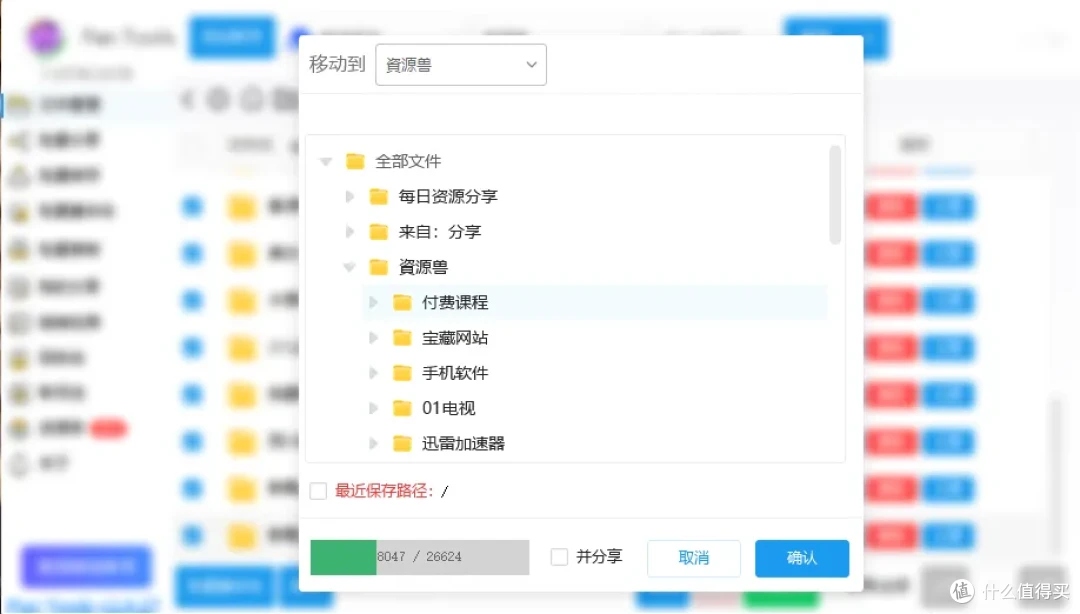Image resolution: width=1080 pixels, height=614 pixels.
Task: Select the 01电视 folder row
Action: point(594,408)
